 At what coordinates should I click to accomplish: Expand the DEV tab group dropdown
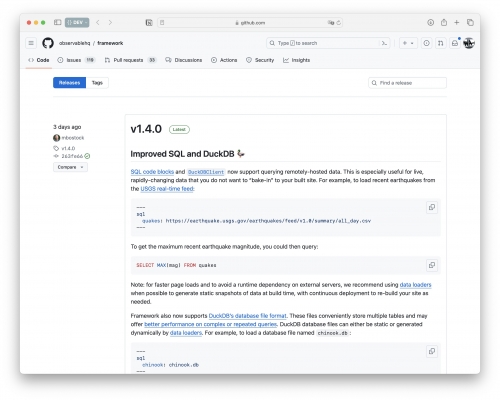click(x=77, y=22)
